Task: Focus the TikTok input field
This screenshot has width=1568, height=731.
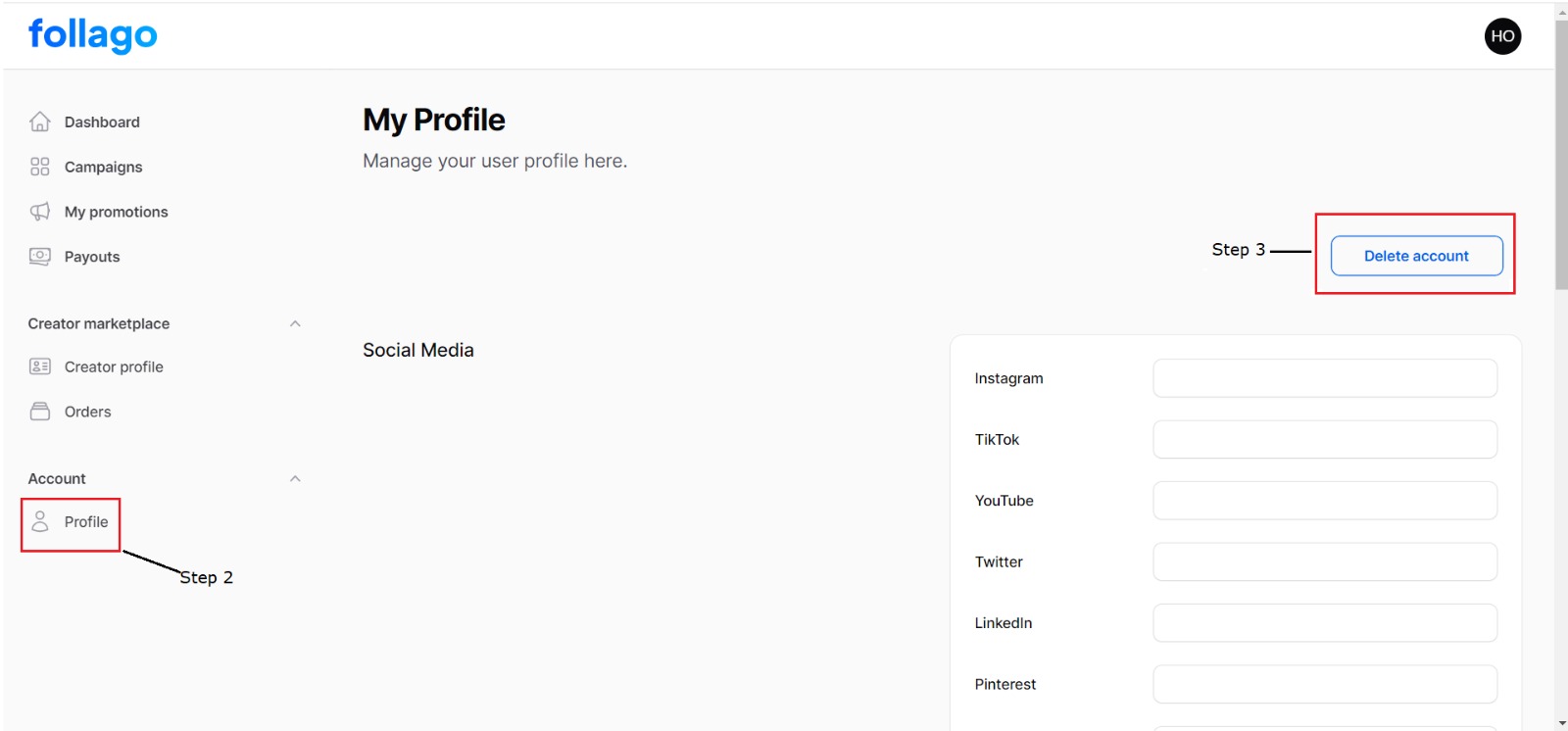Action: (1325, 439)
